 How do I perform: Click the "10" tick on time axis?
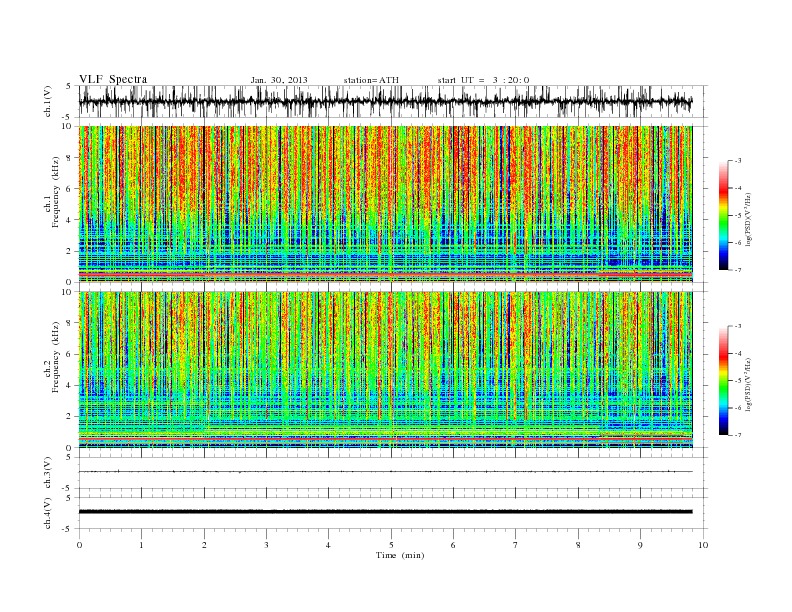pos(703,545)
